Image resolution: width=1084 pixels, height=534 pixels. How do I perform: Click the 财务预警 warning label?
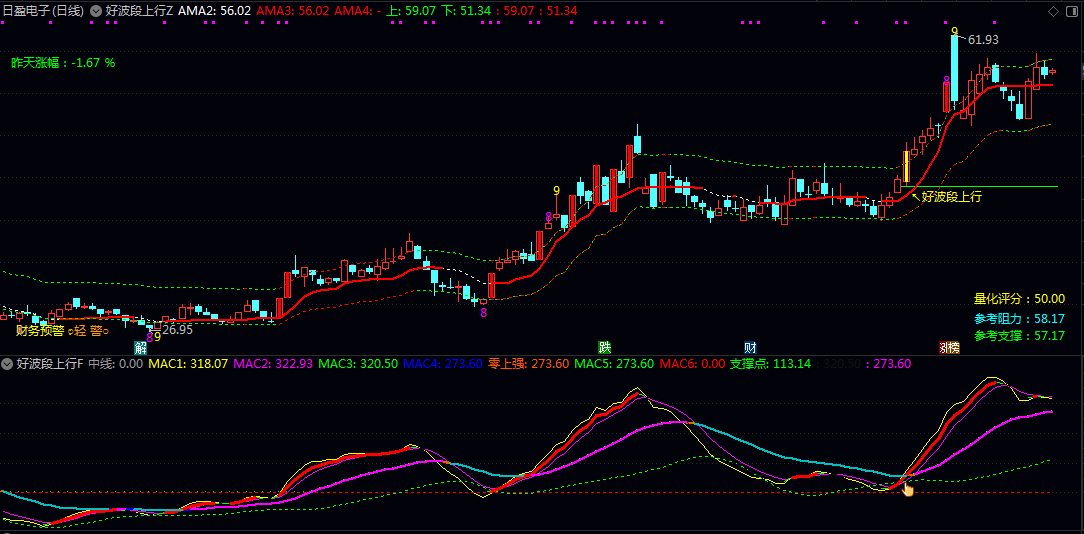[40, 331]
